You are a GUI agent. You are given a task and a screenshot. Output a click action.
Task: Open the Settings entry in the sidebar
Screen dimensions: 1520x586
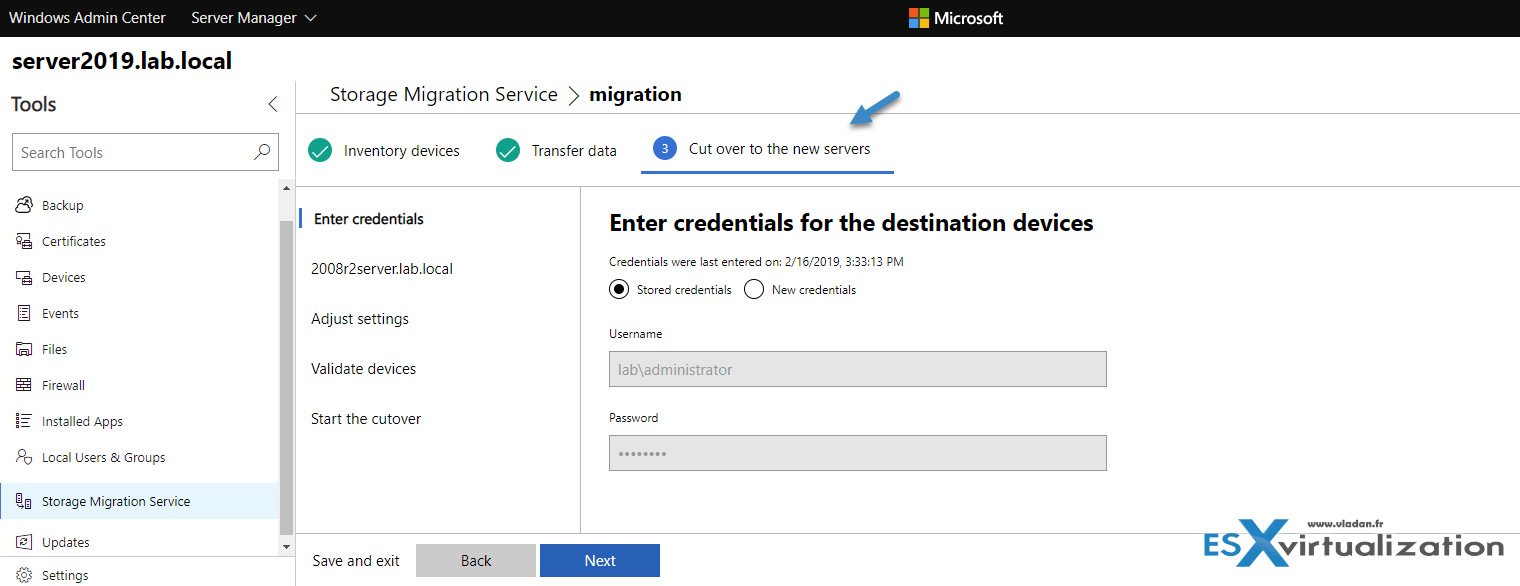[65, 575]
